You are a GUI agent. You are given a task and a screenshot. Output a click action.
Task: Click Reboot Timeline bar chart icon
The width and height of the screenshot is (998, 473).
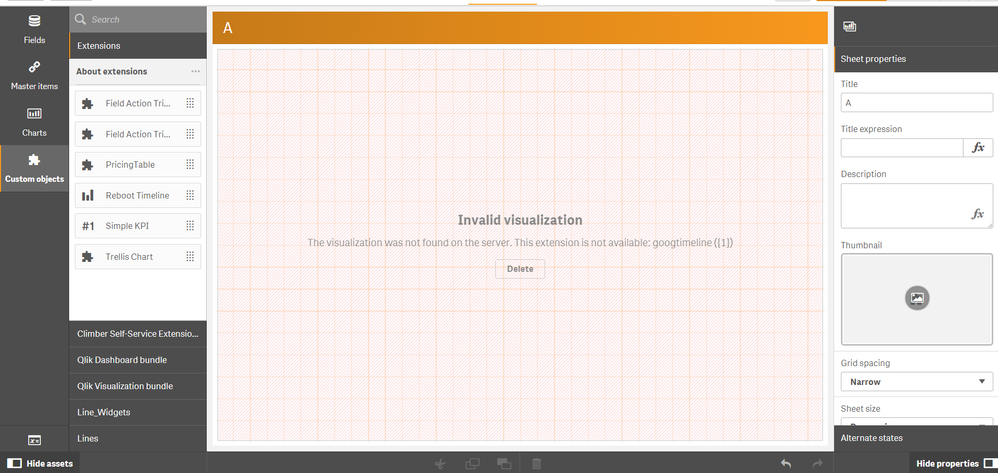tap(88, 195)
